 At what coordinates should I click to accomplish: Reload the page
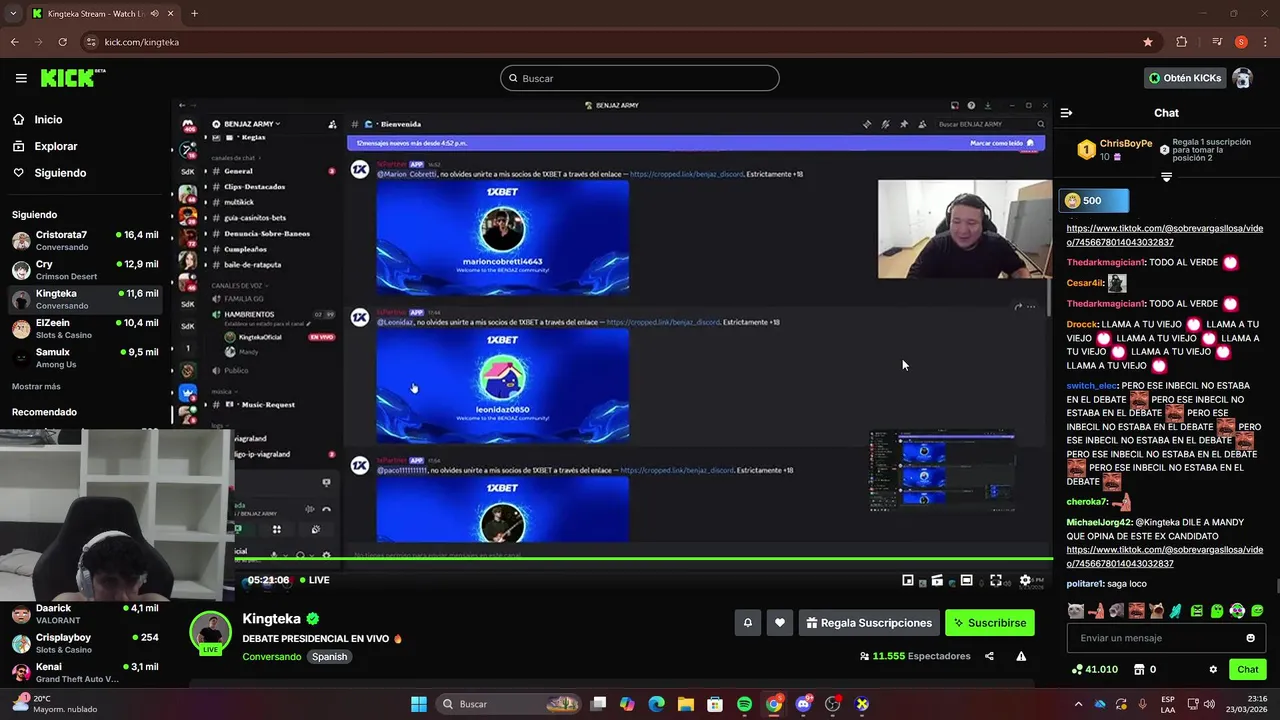[63, 42]
